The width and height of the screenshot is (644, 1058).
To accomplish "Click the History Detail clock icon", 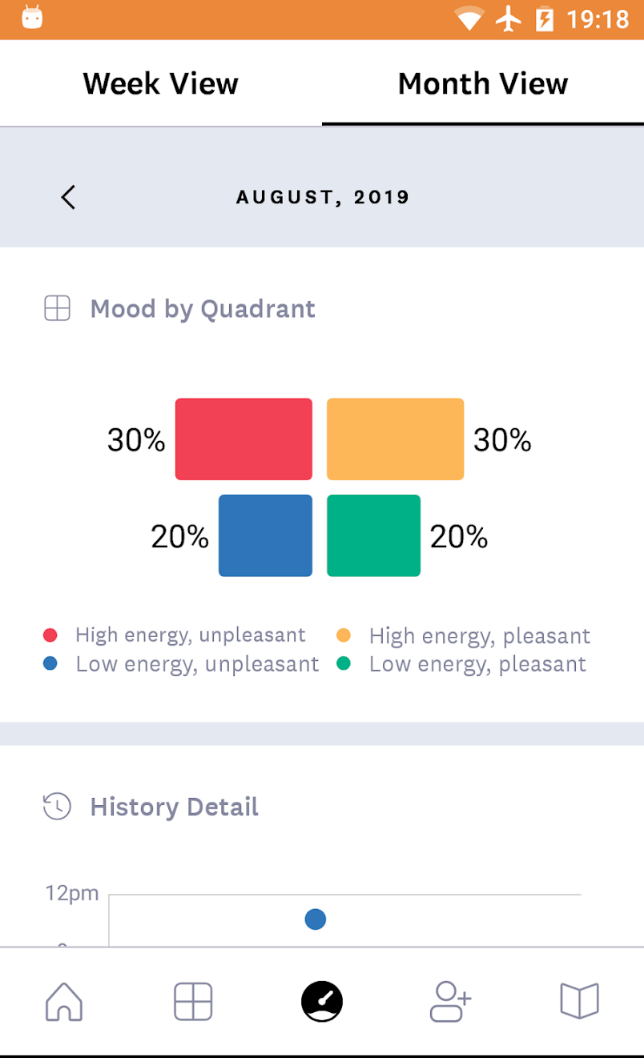I will [57, 807].
